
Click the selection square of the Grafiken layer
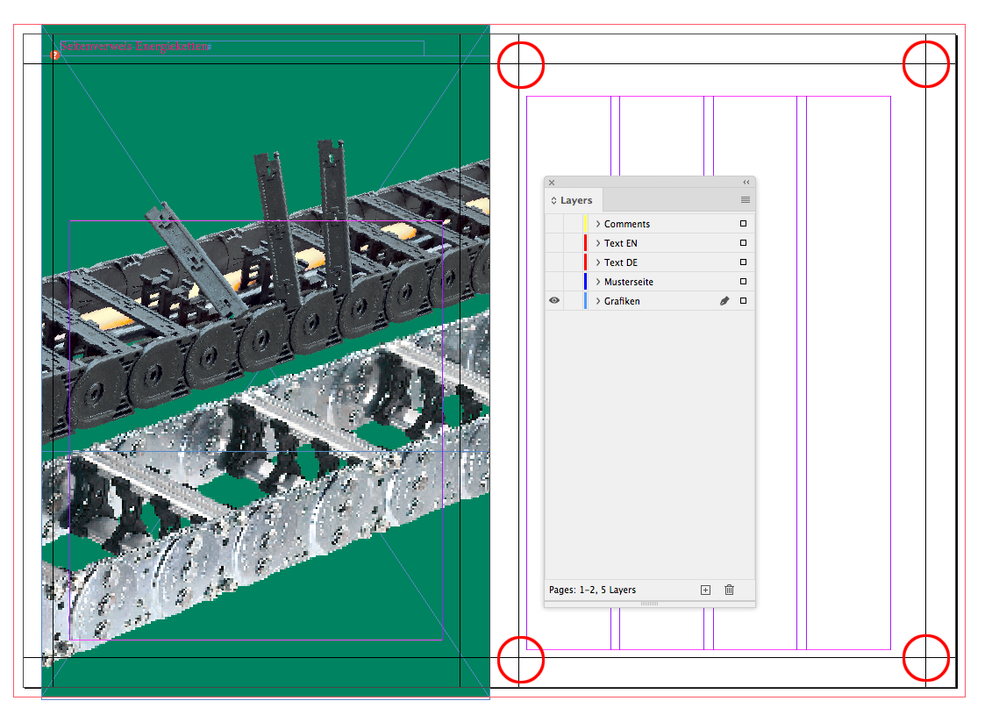point(744,300)
